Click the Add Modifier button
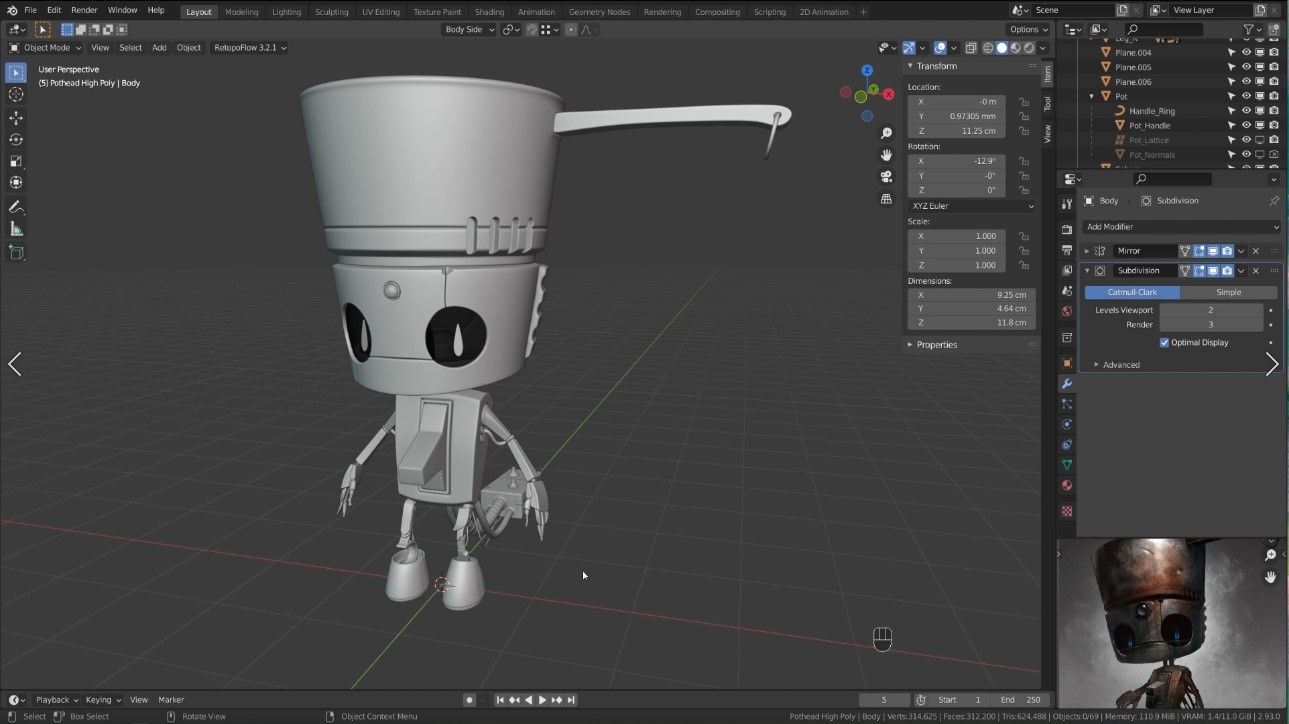Screen dimensions: 1289x724 [x=1178, y=226]
